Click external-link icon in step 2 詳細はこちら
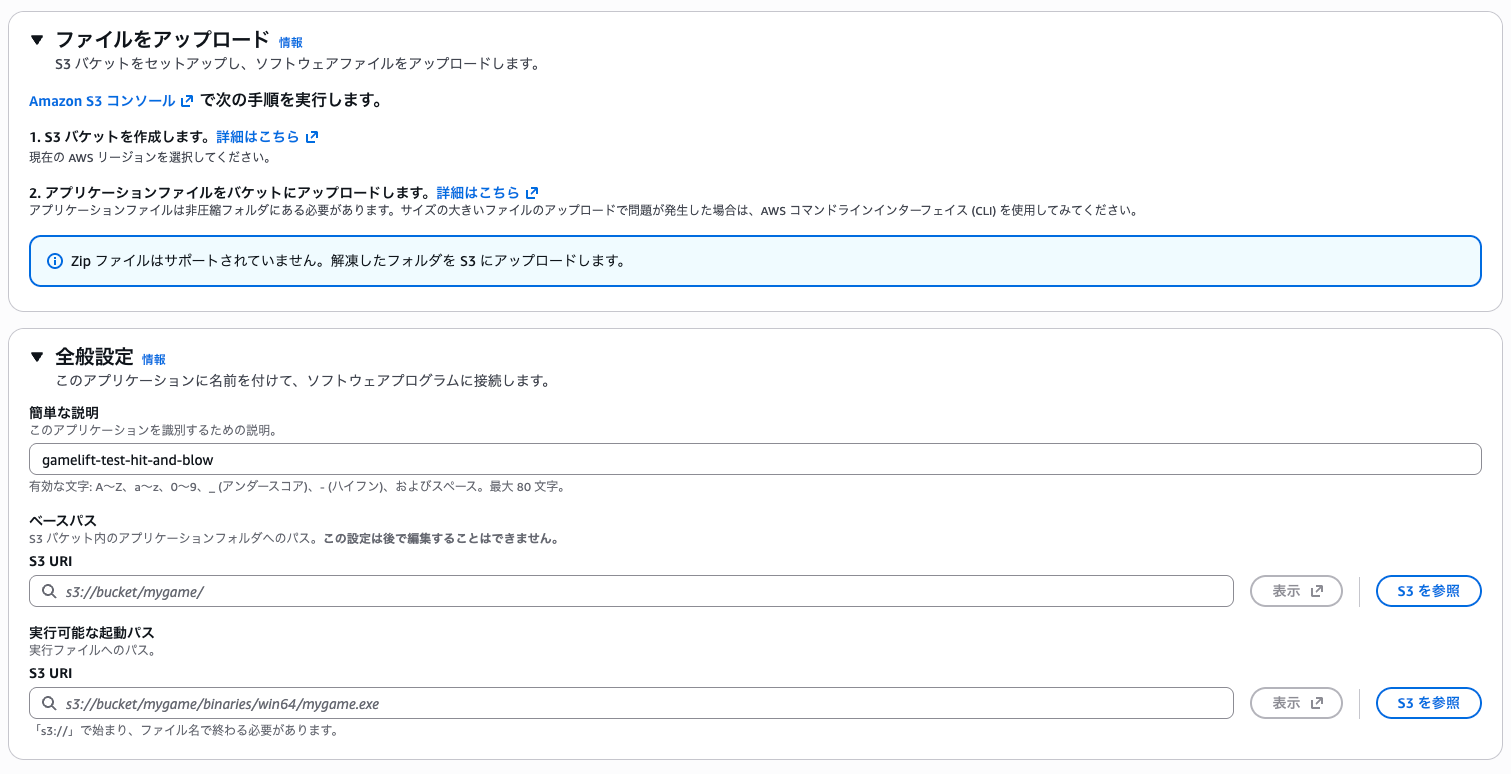The image size is (1511, 774). pyautogui.click(x=532, y=192)
